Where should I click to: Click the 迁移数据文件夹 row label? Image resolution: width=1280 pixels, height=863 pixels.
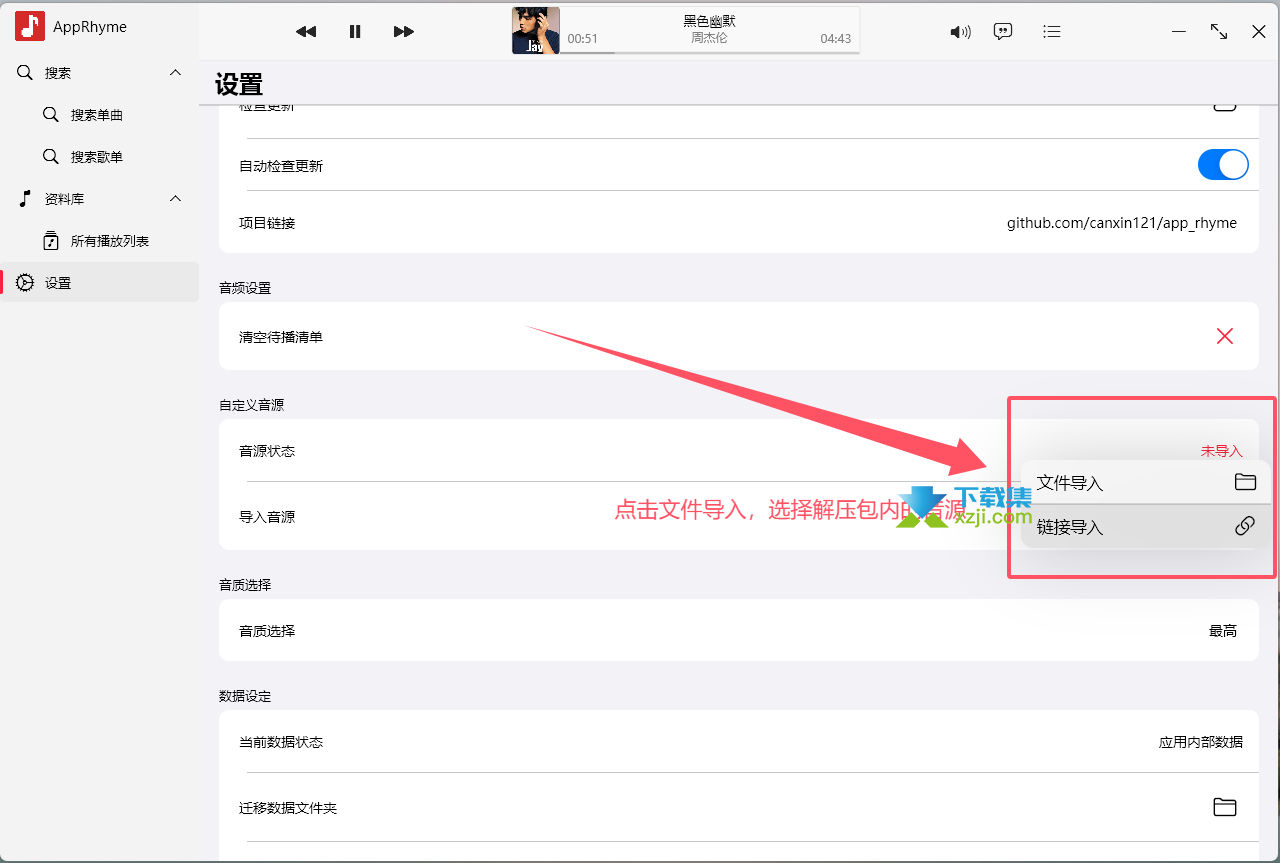point(288,808)
